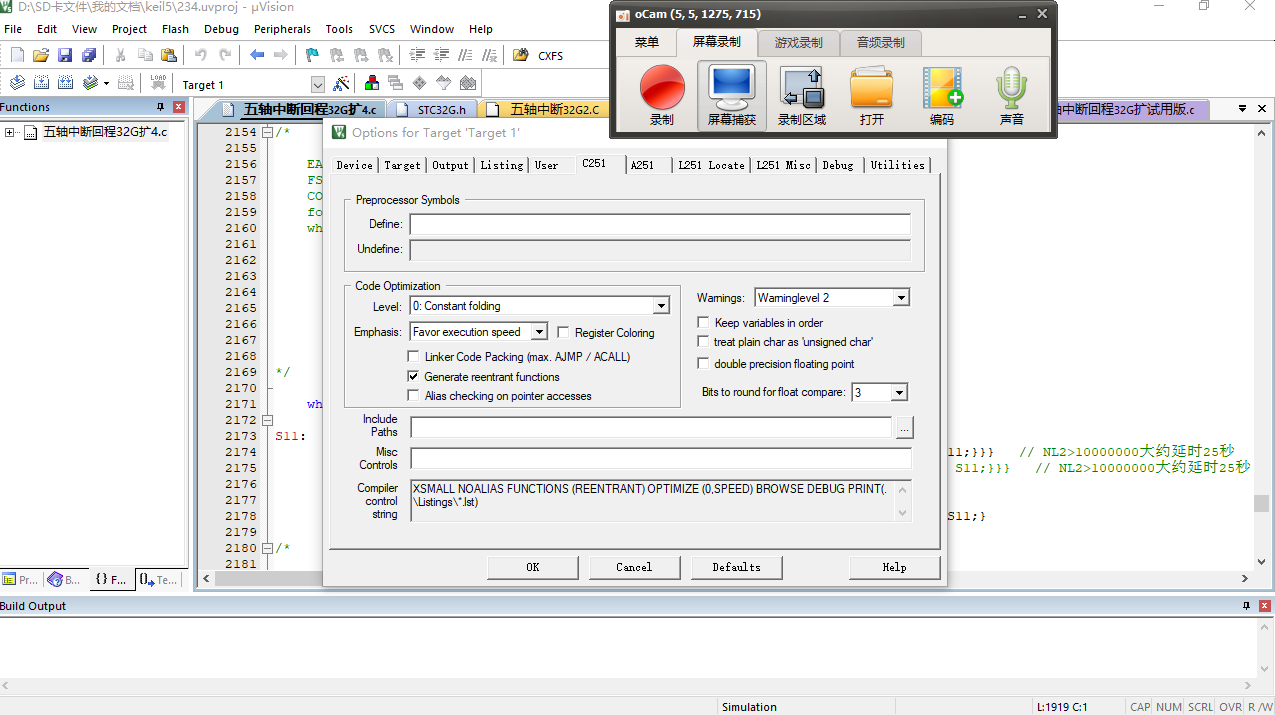Screen dimensions: 1275x715
Task: Click the Rebuild all target files icon
Action: pos(65,83)
